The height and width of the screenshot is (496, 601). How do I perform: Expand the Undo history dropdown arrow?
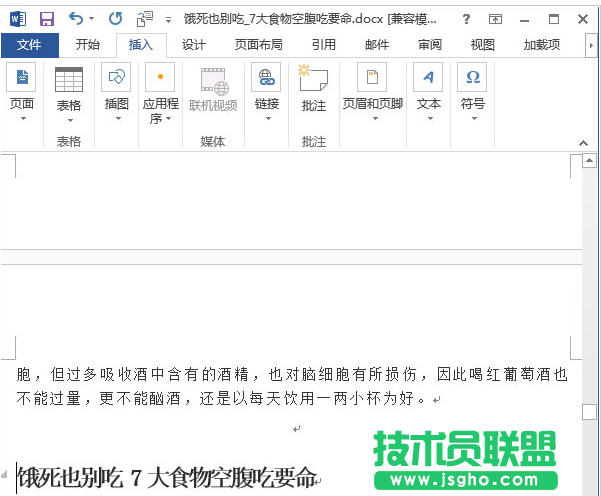(92, 18)
